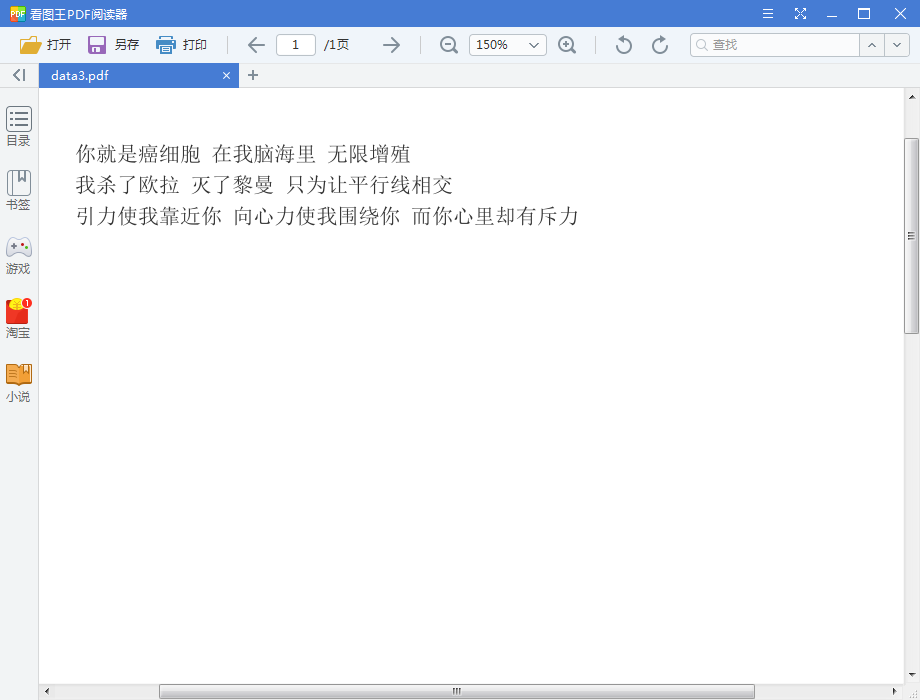Click the /1页 total pages label
The width and height of the screenshot is (920, 700).
(x=336, y=45)
